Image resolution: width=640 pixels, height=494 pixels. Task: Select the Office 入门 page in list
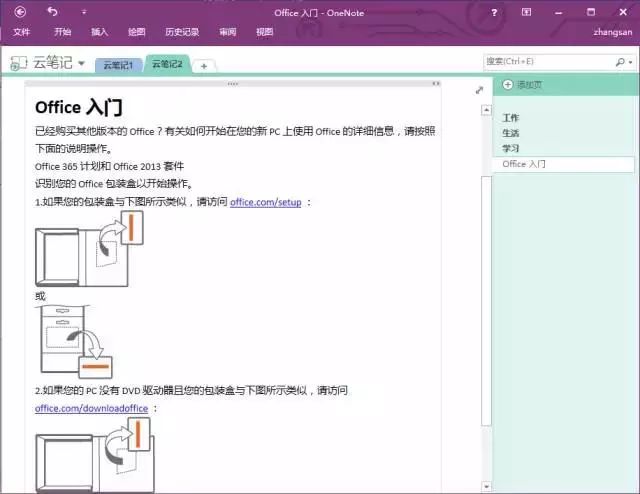[x=564, y=164]
